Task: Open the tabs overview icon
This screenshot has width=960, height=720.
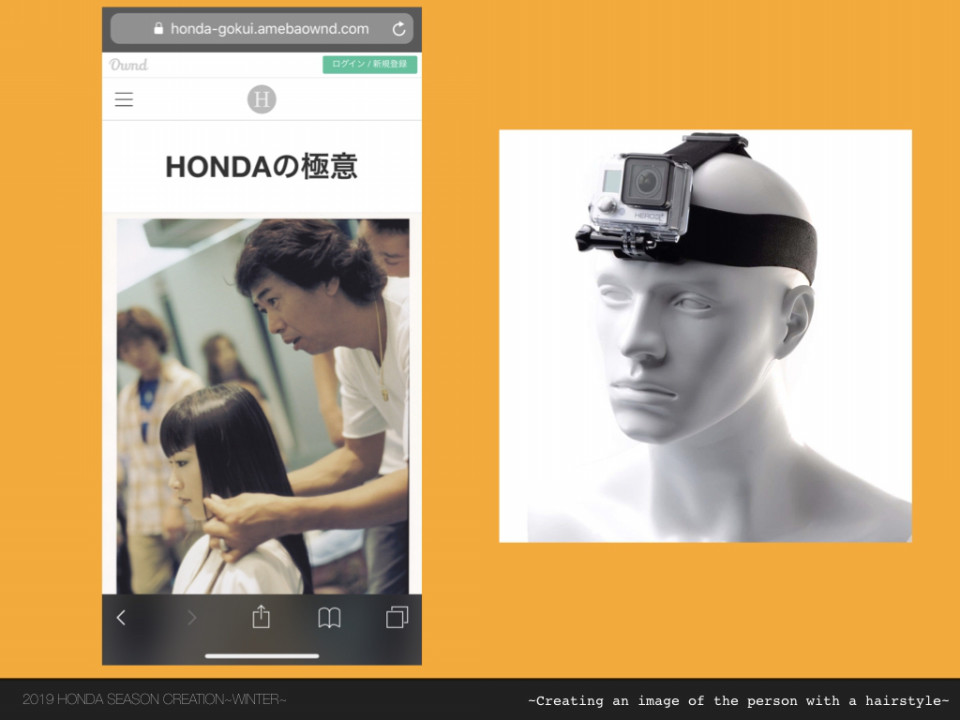Action: coord(397,617)
